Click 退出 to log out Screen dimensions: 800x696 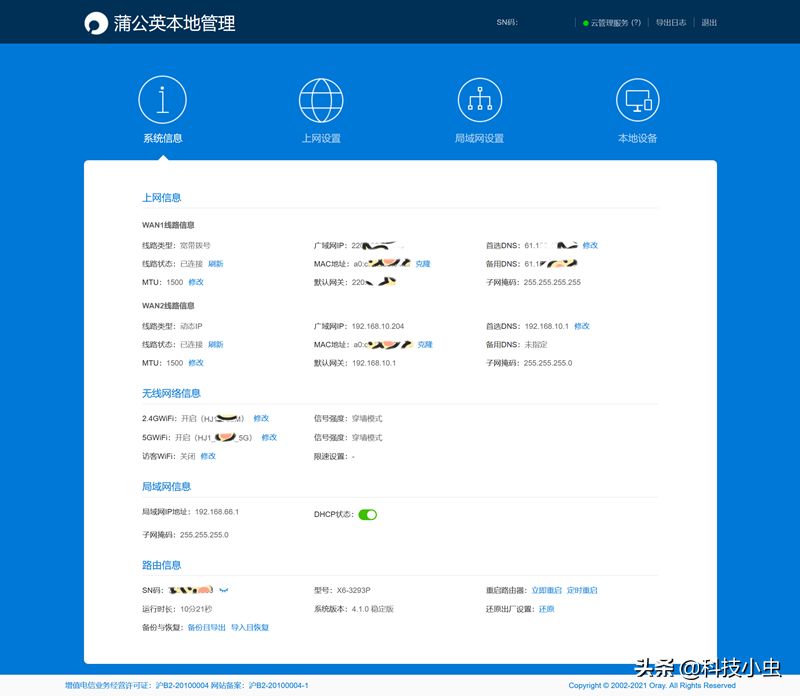pos(709,22)
